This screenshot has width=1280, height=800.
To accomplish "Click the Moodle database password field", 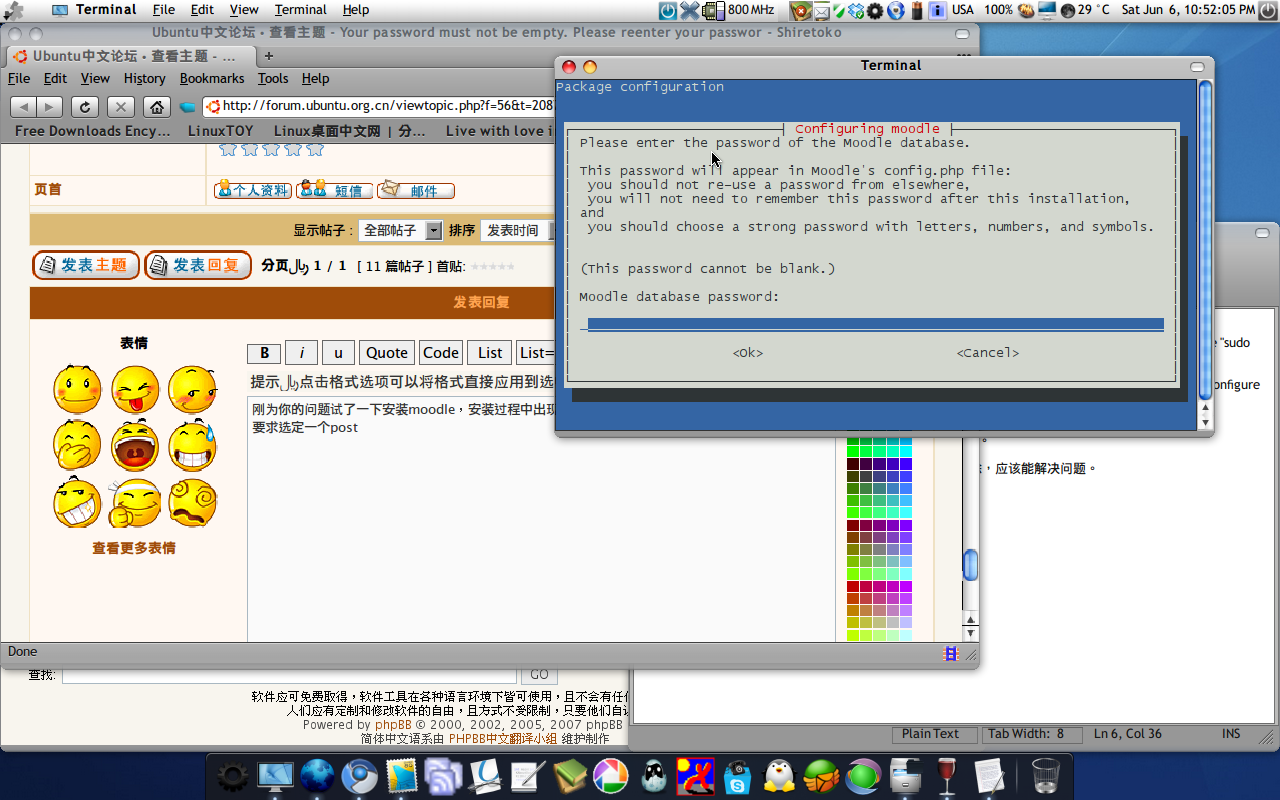I will tap(872, 324).
